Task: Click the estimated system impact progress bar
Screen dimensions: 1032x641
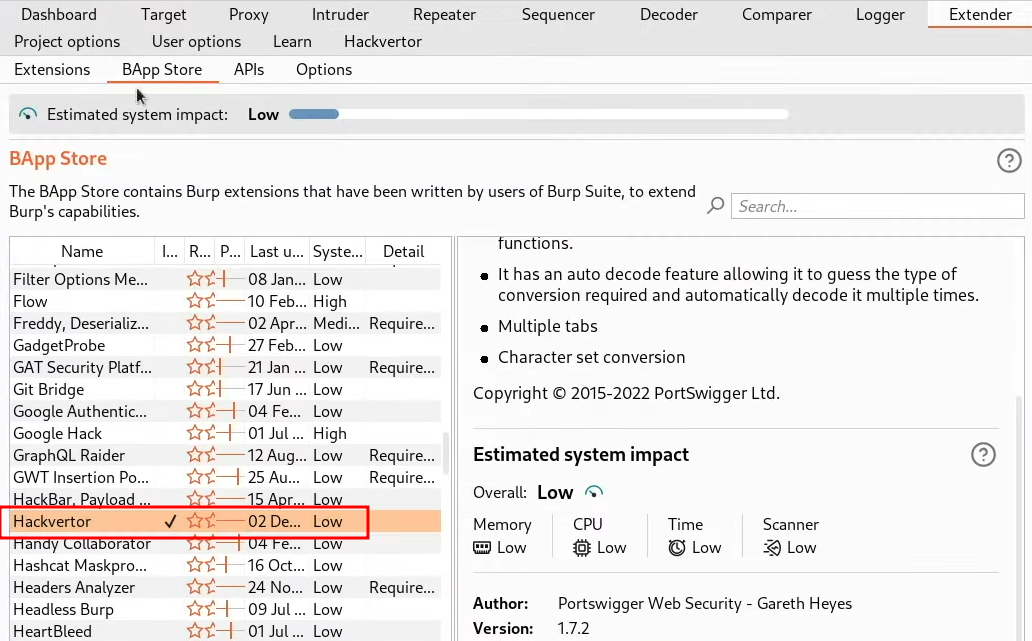Action: point(538,114)
